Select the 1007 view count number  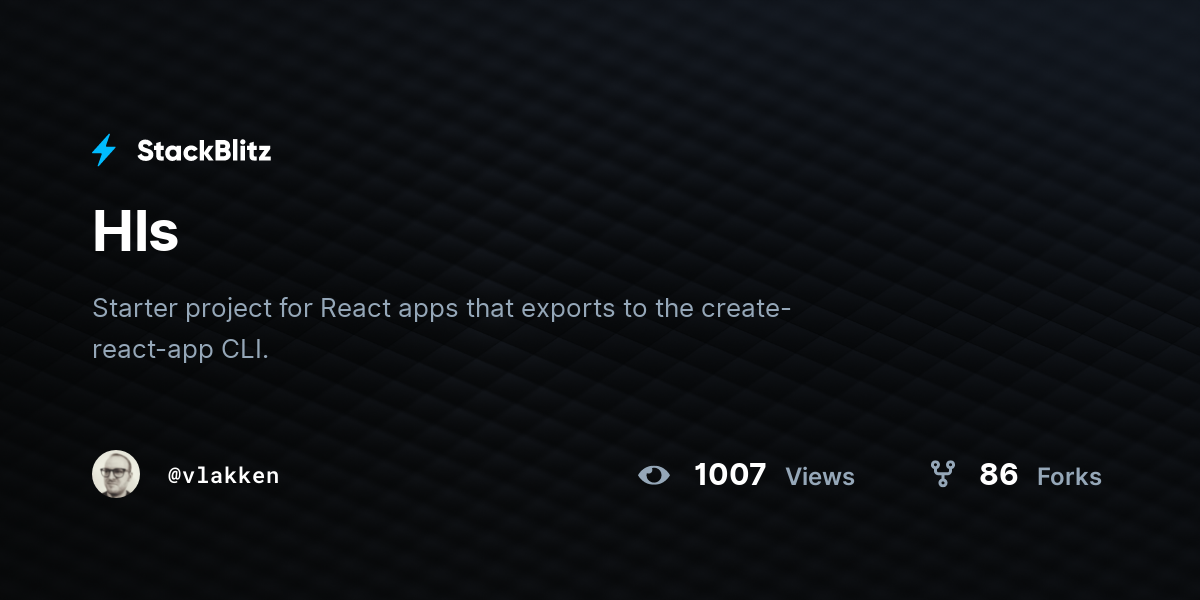(730, 474)
